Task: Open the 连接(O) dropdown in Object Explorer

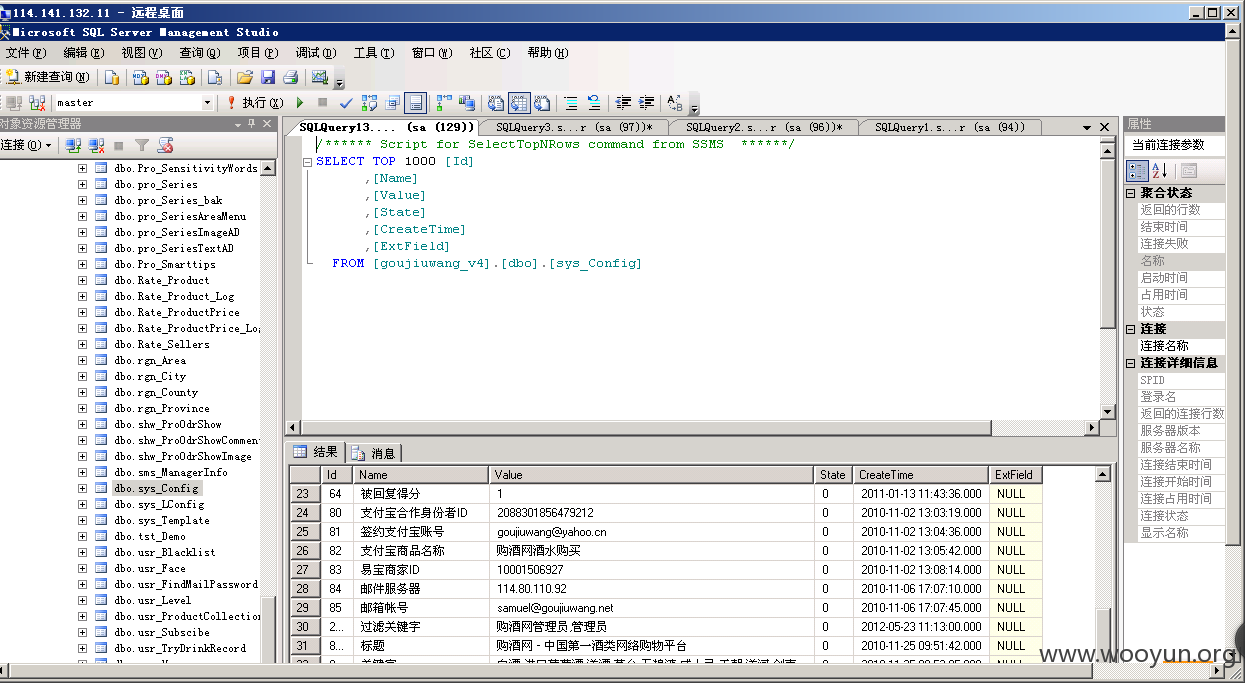Action: (27, 145)
